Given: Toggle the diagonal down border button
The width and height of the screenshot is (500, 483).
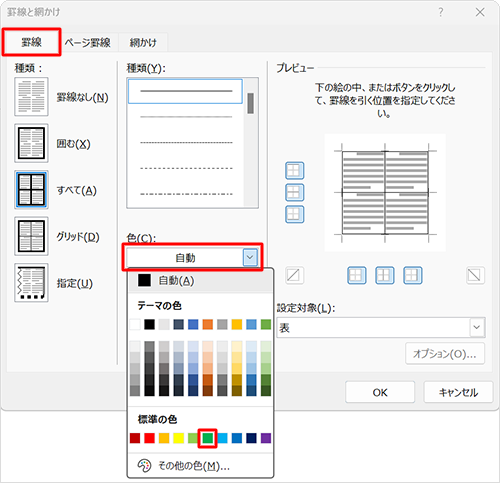Looking at the screenshot, I should click(475, 275).
